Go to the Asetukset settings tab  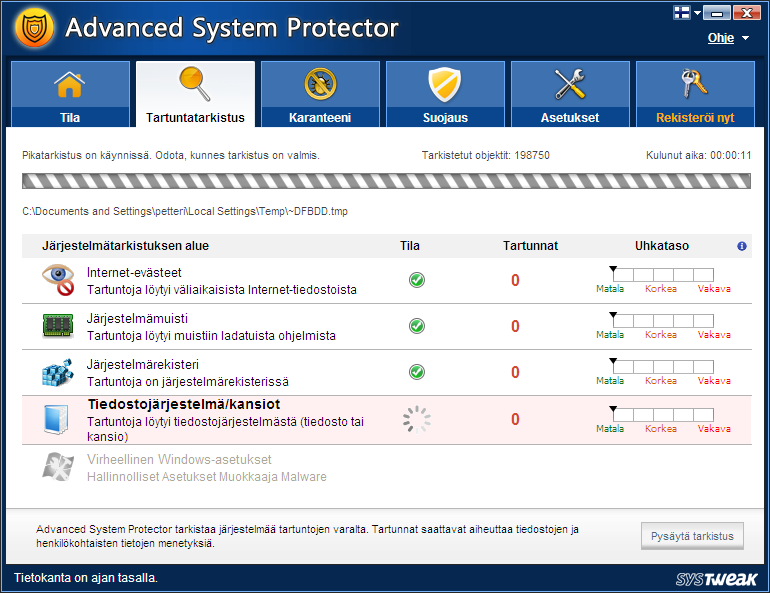[570, 94]
